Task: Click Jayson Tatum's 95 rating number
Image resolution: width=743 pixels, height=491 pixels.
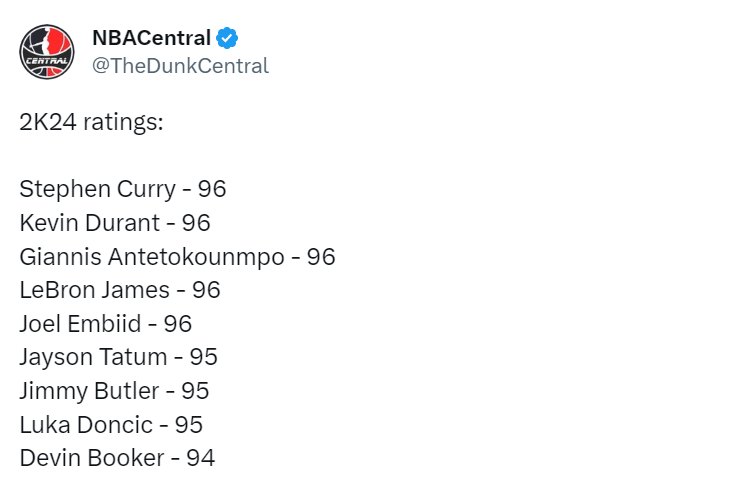Action: 204,357
